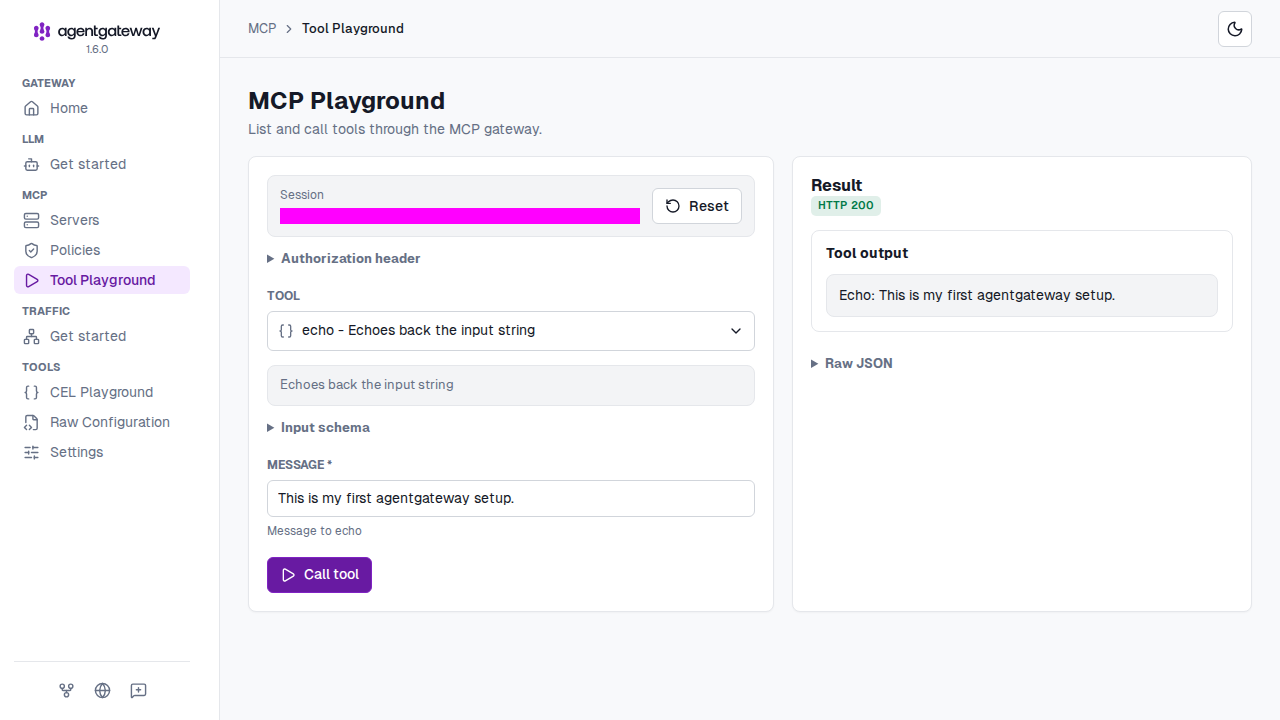This screenshot has width=1280, height=720.
Task: Go to MCP Policies
Action: [102, 250]
